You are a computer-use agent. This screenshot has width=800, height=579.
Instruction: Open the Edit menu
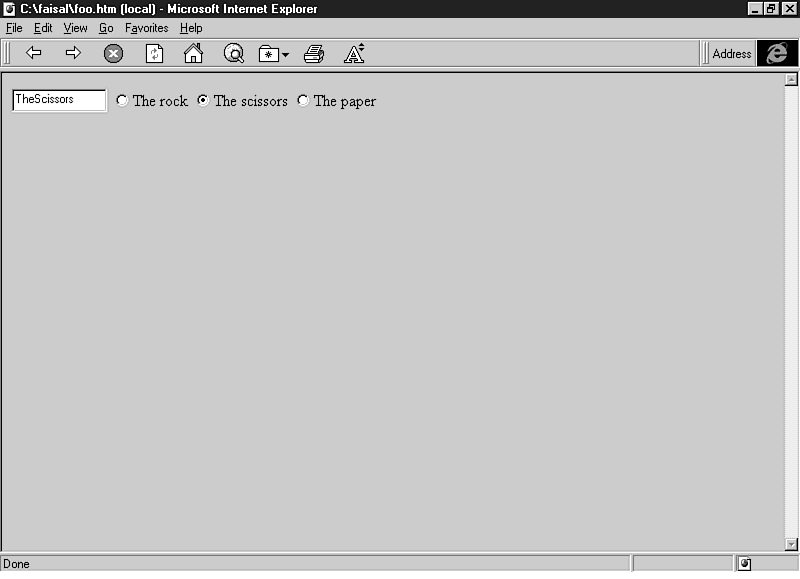(x=43, y=28)
